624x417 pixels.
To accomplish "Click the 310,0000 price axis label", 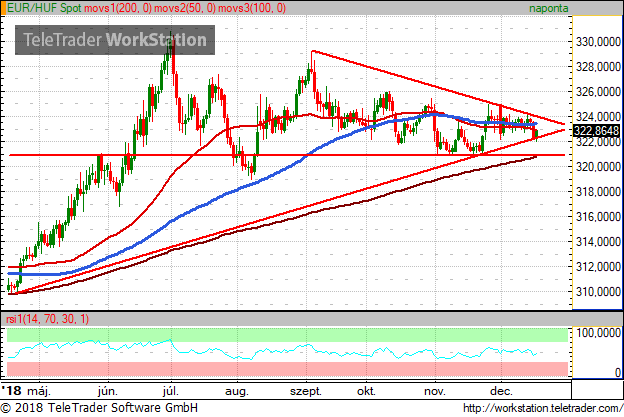I will pos(598,292).
